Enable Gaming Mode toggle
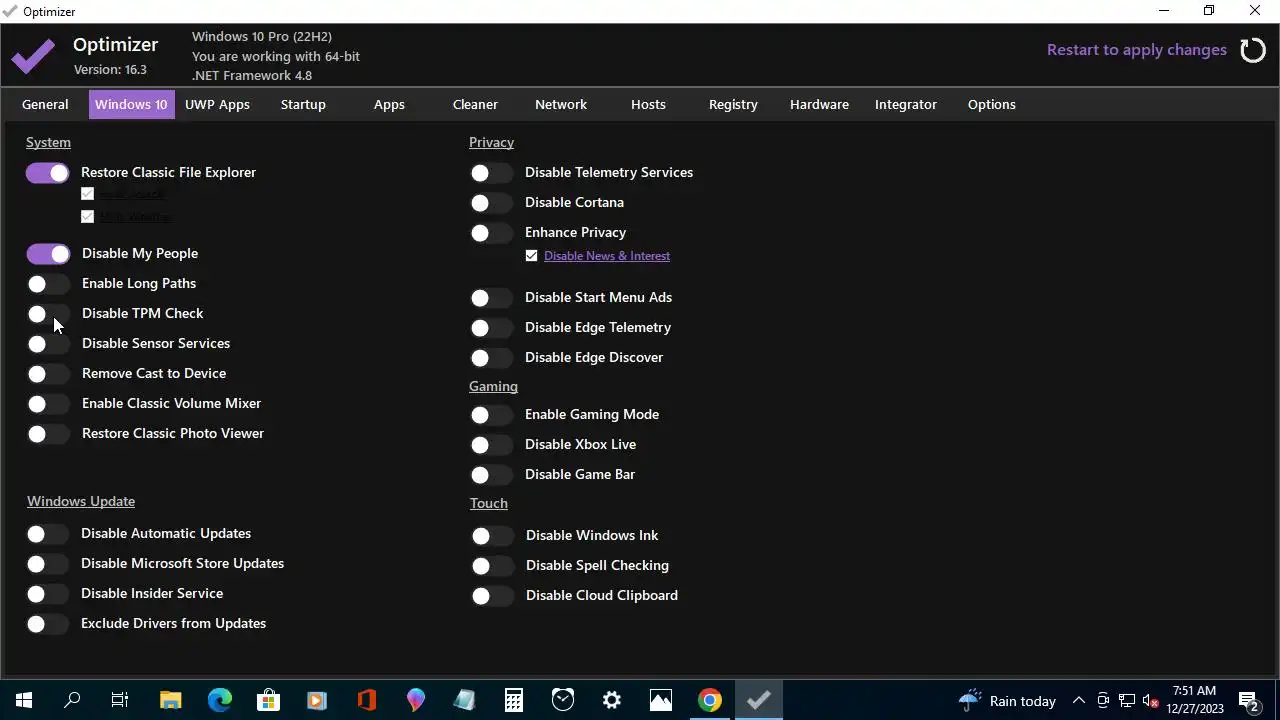Screen dimensions: 1280x720 (x=491, y=415)
